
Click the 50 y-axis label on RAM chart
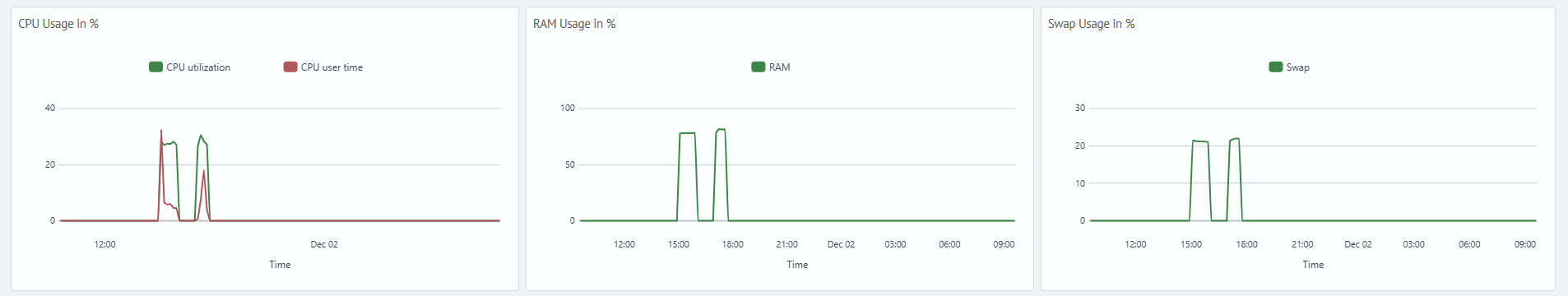click(x=570, y=164)
